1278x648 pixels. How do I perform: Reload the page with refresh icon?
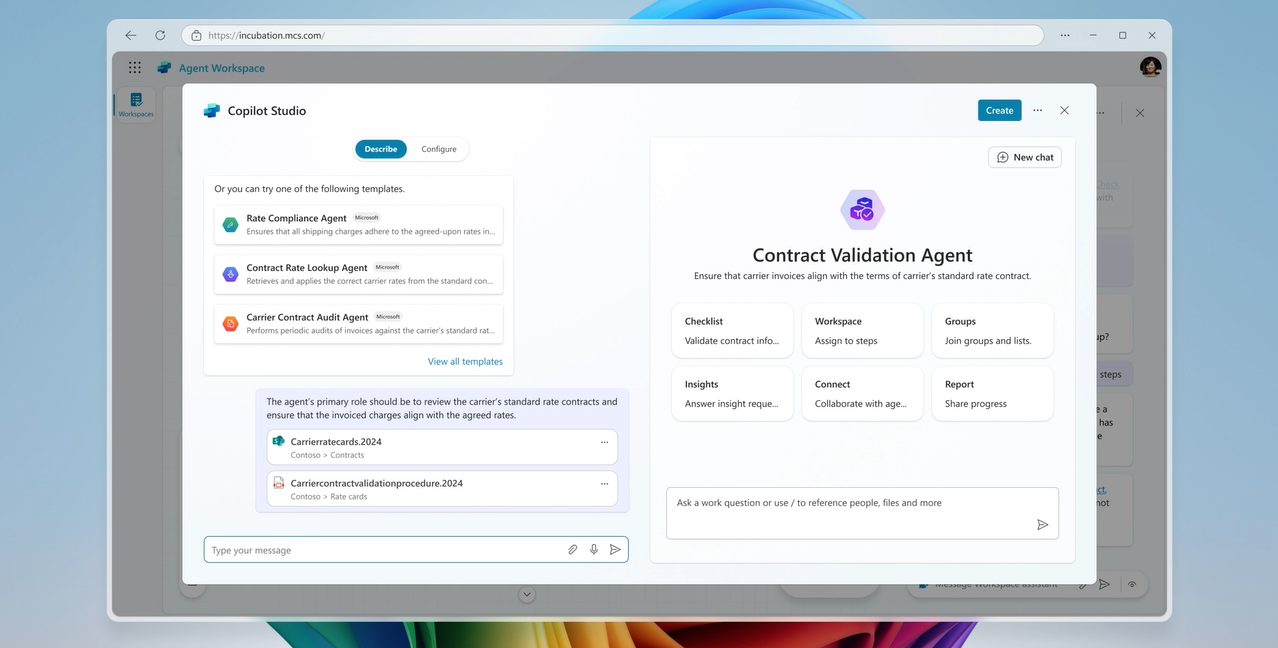(x=160, y=35)
